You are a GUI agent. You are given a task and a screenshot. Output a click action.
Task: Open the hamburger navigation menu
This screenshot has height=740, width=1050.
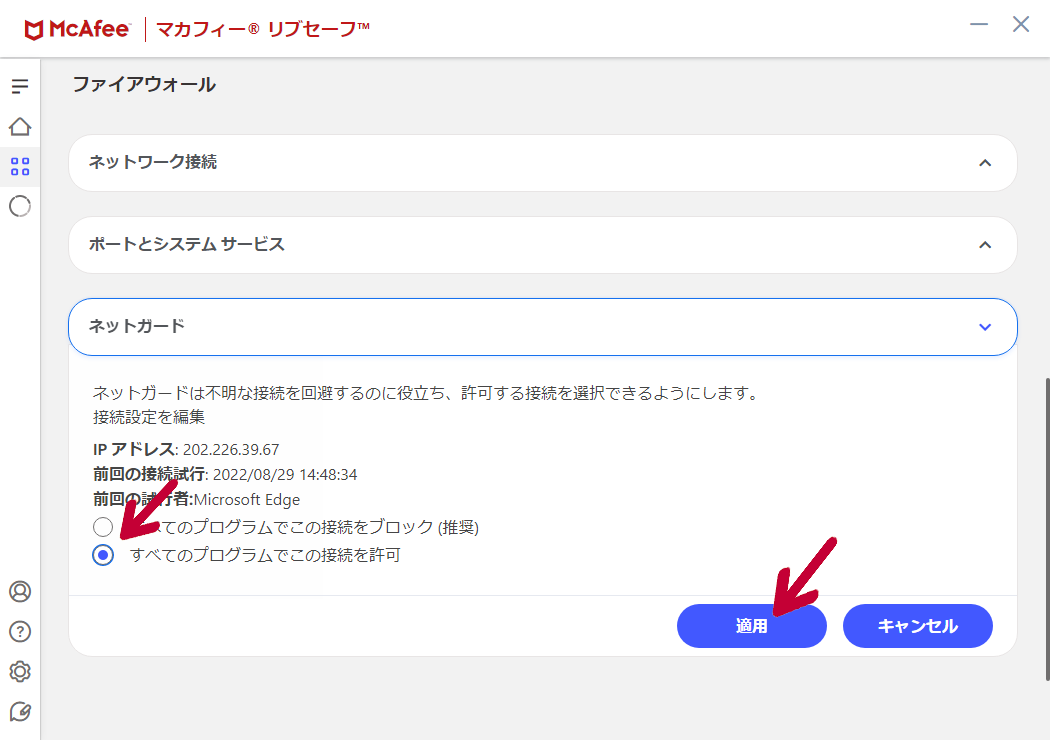tap(20, 87)
